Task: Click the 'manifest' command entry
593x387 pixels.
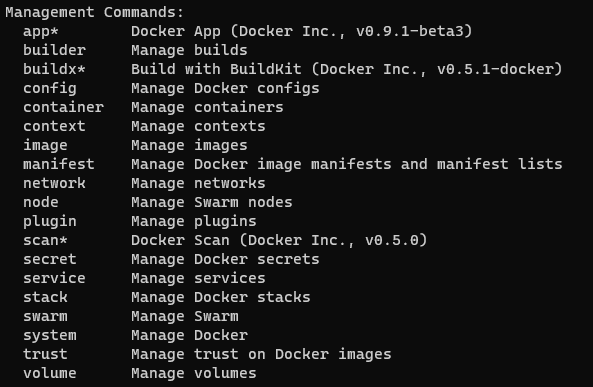Action: [x=59, y=164]
